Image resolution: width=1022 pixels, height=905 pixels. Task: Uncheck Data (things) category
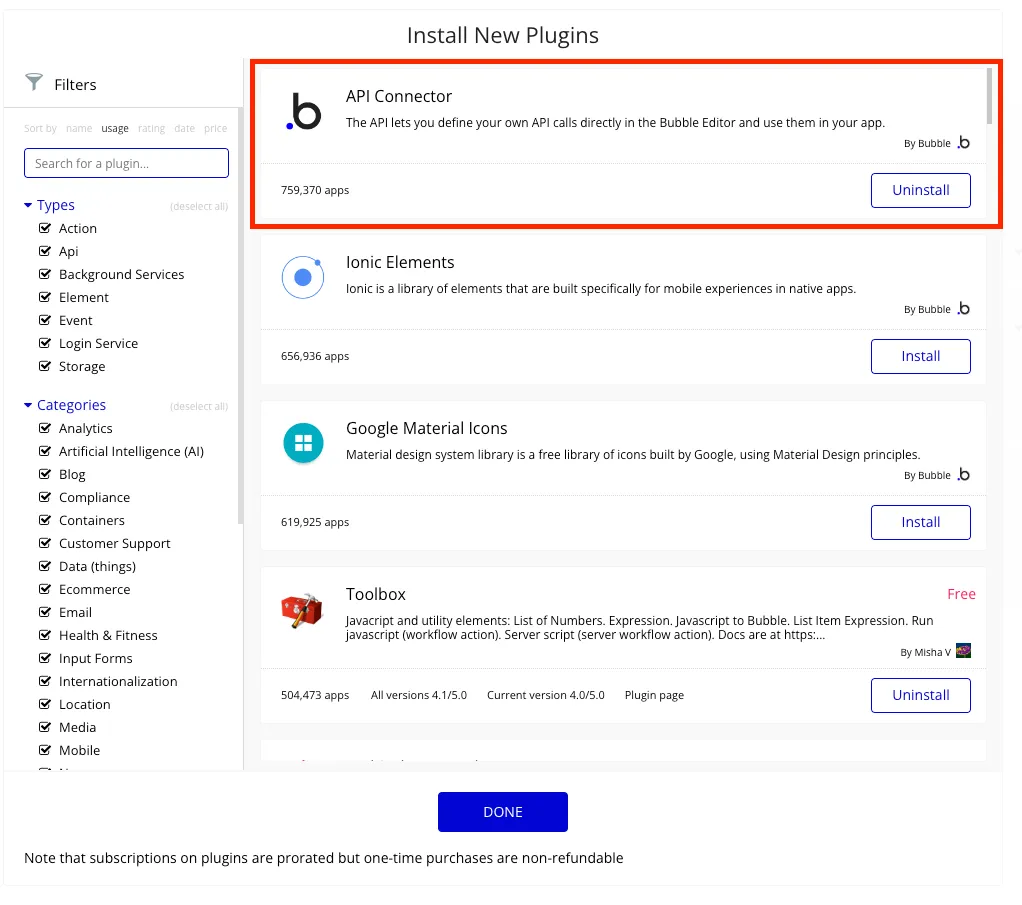45,566
